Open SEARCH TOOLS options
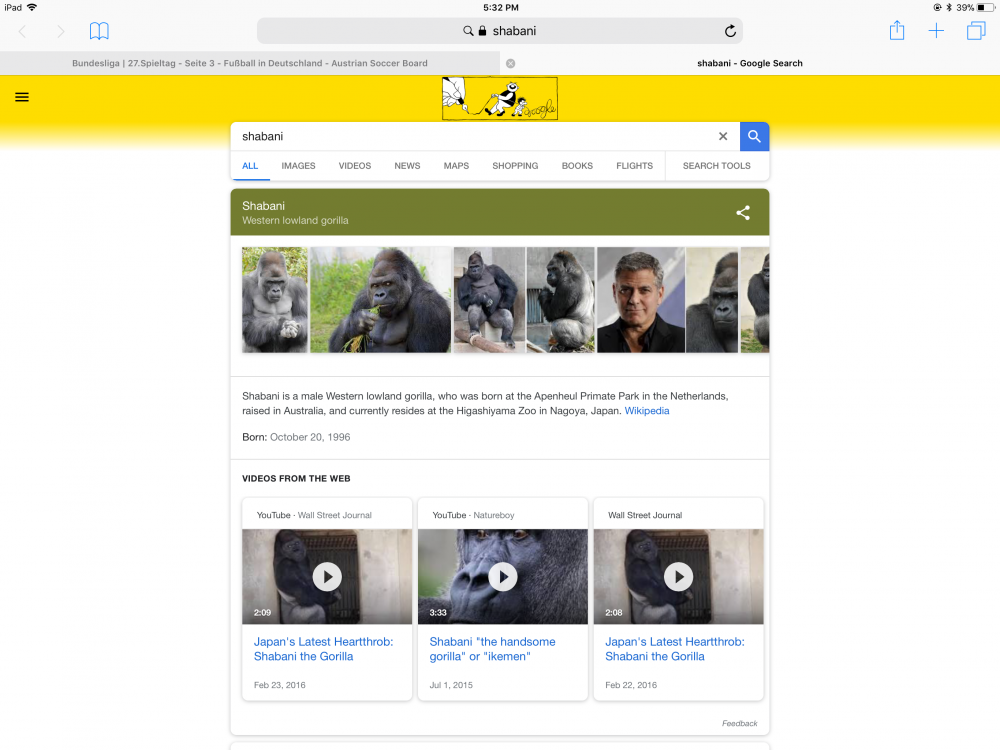The height and width of the screenshot is (750, 1000). coord(716,166)
